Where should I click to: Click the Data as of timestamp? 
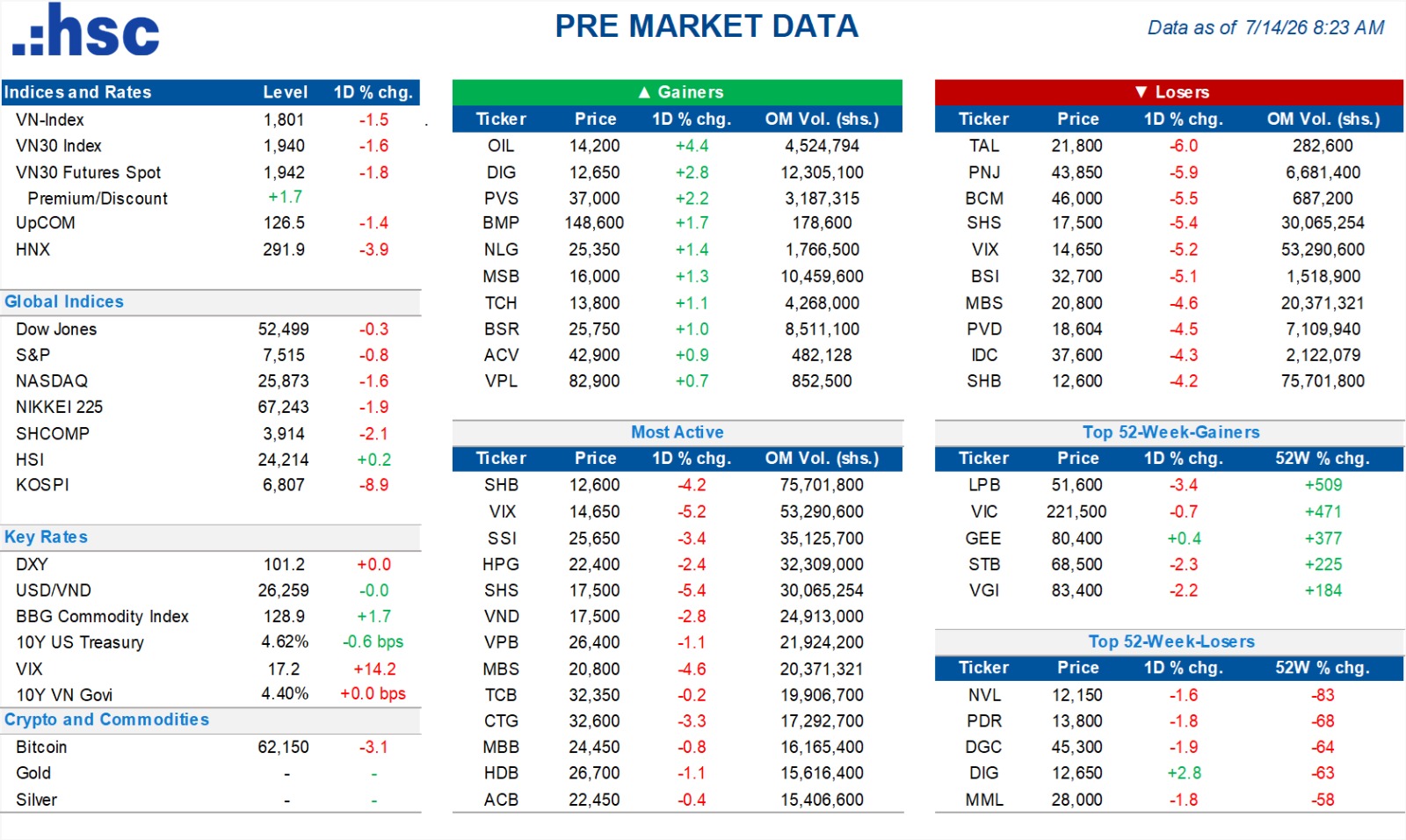coord(1265,28)
